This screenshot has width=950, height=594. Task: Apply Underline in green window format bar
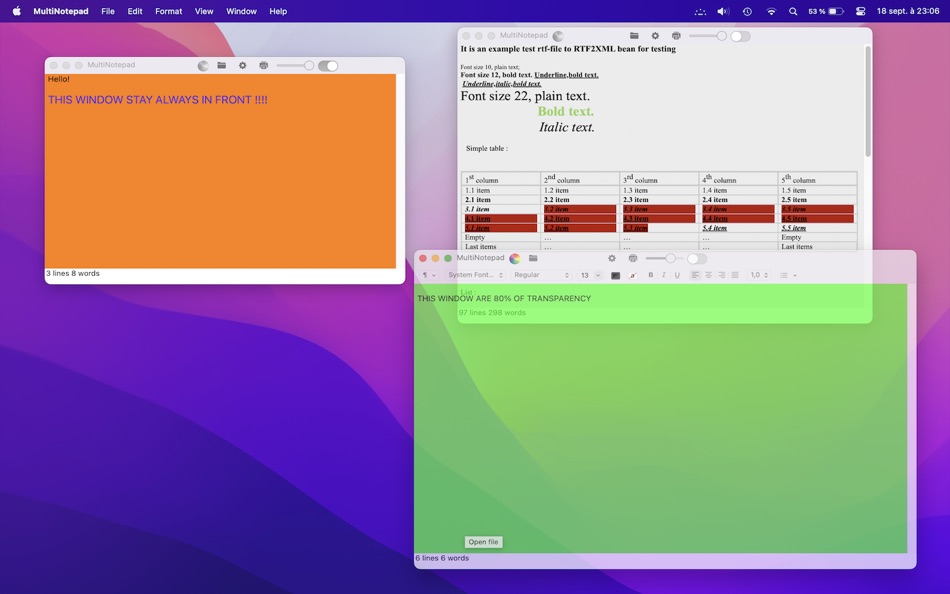click(x=677, y=275)
